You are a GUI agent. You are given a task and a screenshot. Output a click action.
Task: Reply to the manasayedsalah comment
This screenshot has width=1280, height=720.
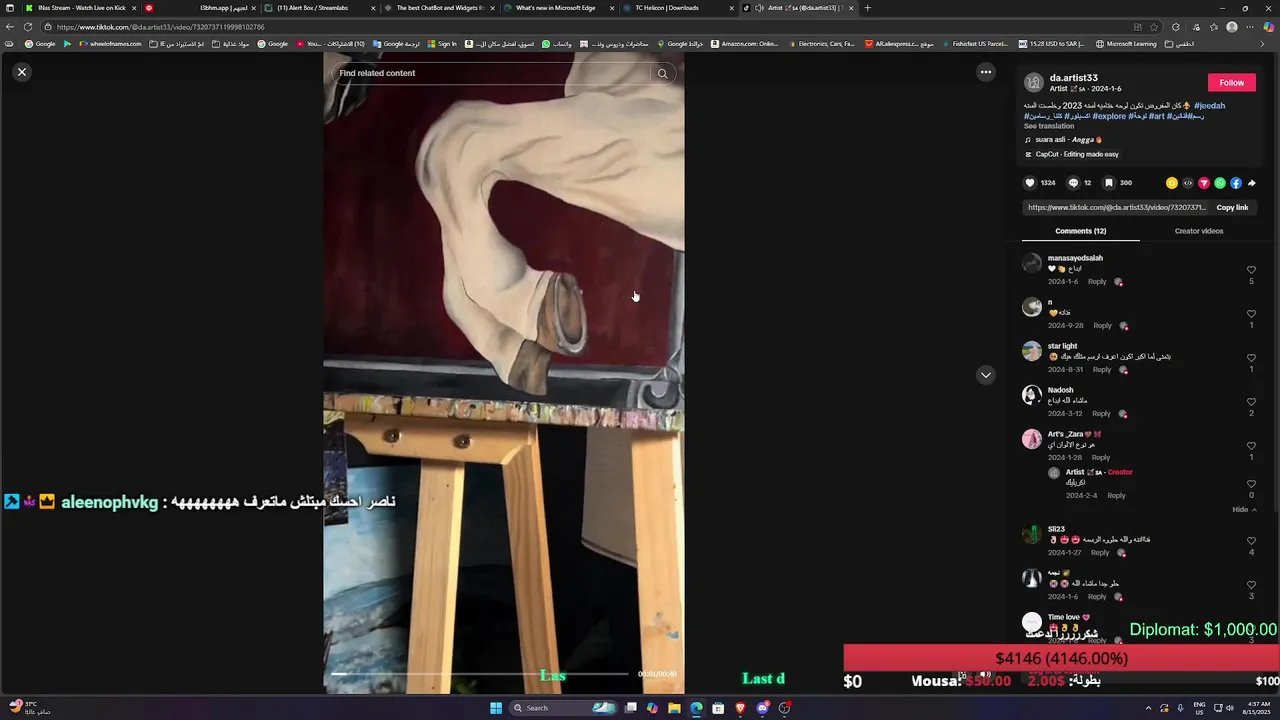(x=1097, y=282)
